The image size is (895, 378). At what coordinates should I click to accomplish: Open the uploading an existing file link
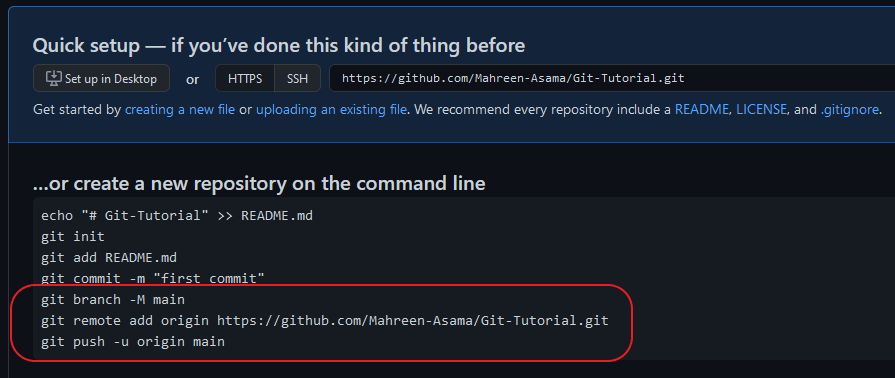(x=332, y=109)
